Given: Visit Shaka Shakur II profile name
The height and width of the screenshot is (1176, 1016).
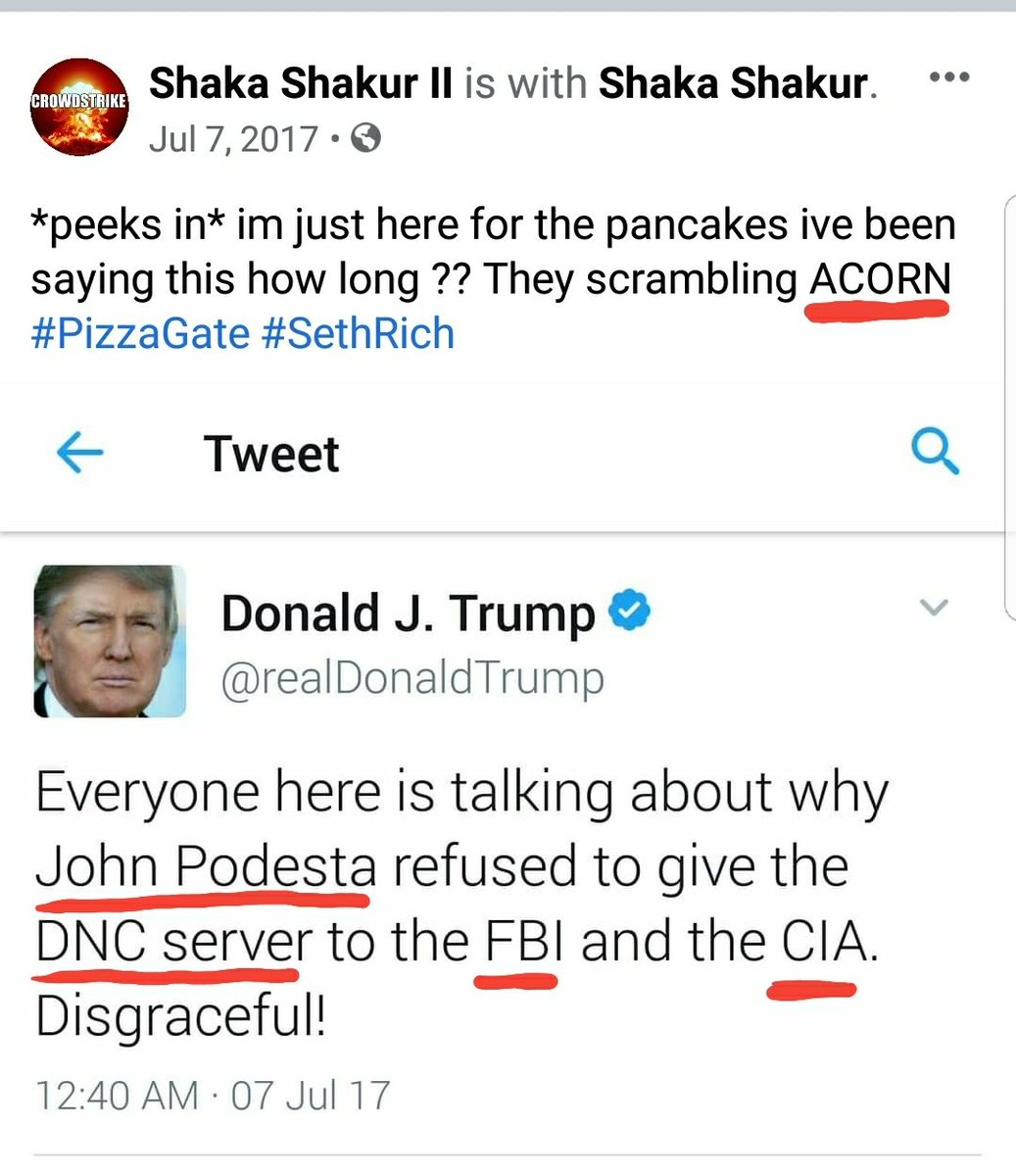Looking at the screenshot, I should coord(301,84).
